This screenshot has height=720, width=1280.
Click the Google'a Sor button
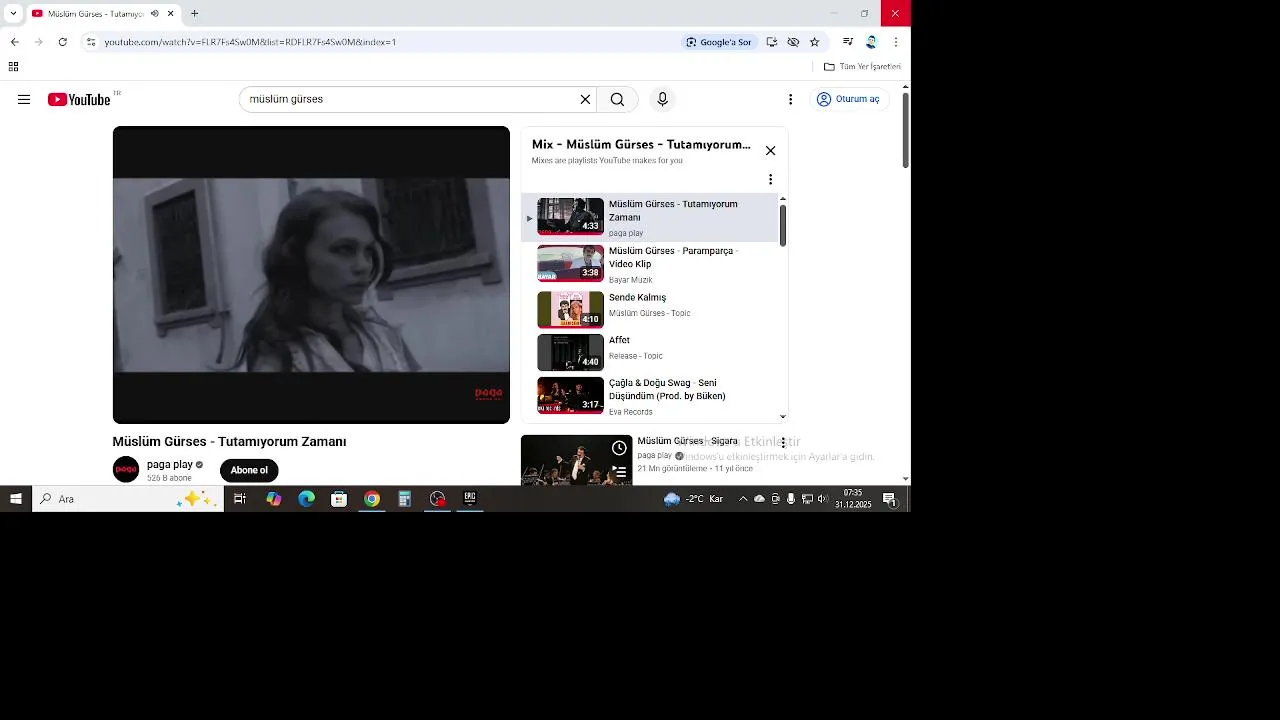coord(718,42)
